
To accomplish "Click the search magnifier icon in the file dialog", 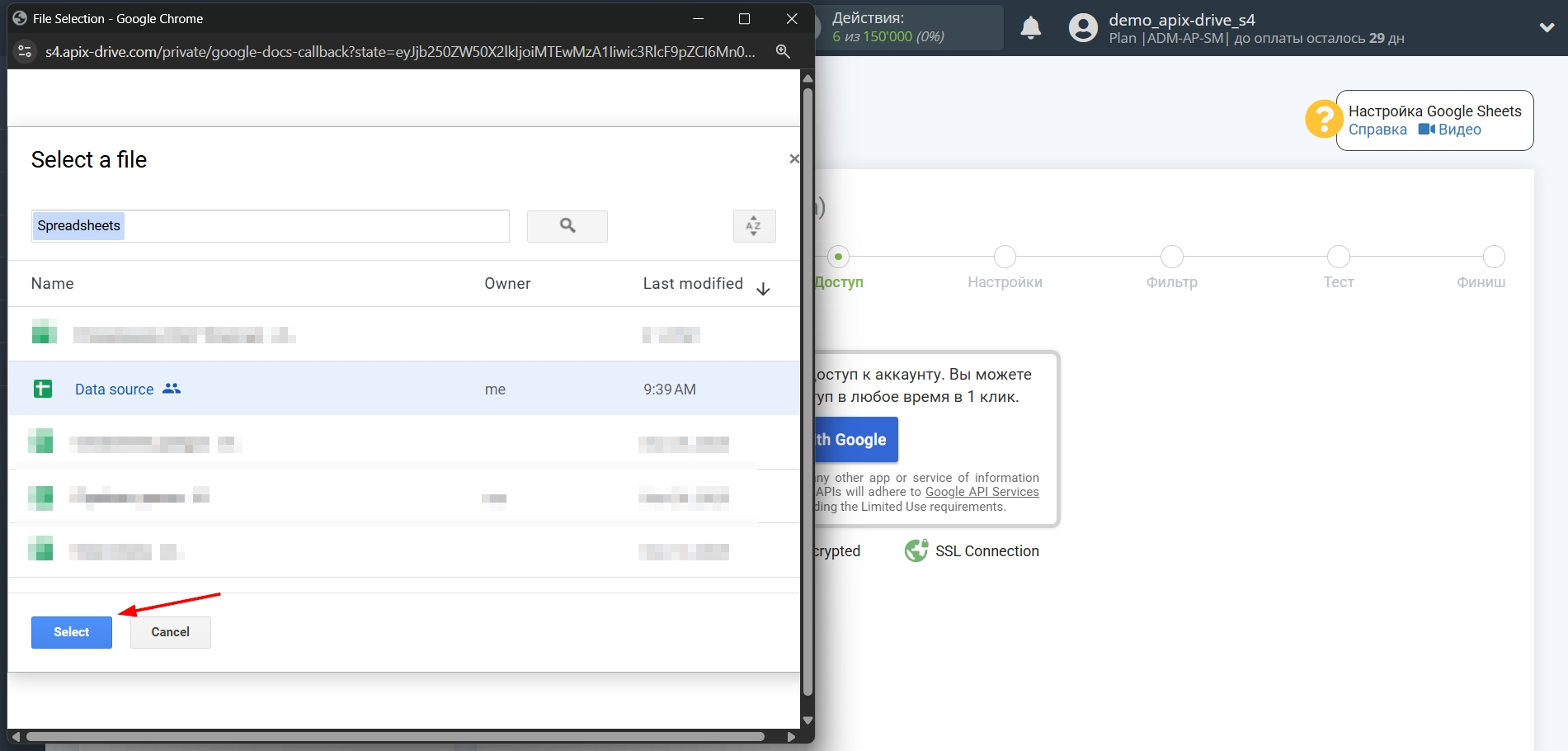I will pyautogui.click(x=567, y=225).
